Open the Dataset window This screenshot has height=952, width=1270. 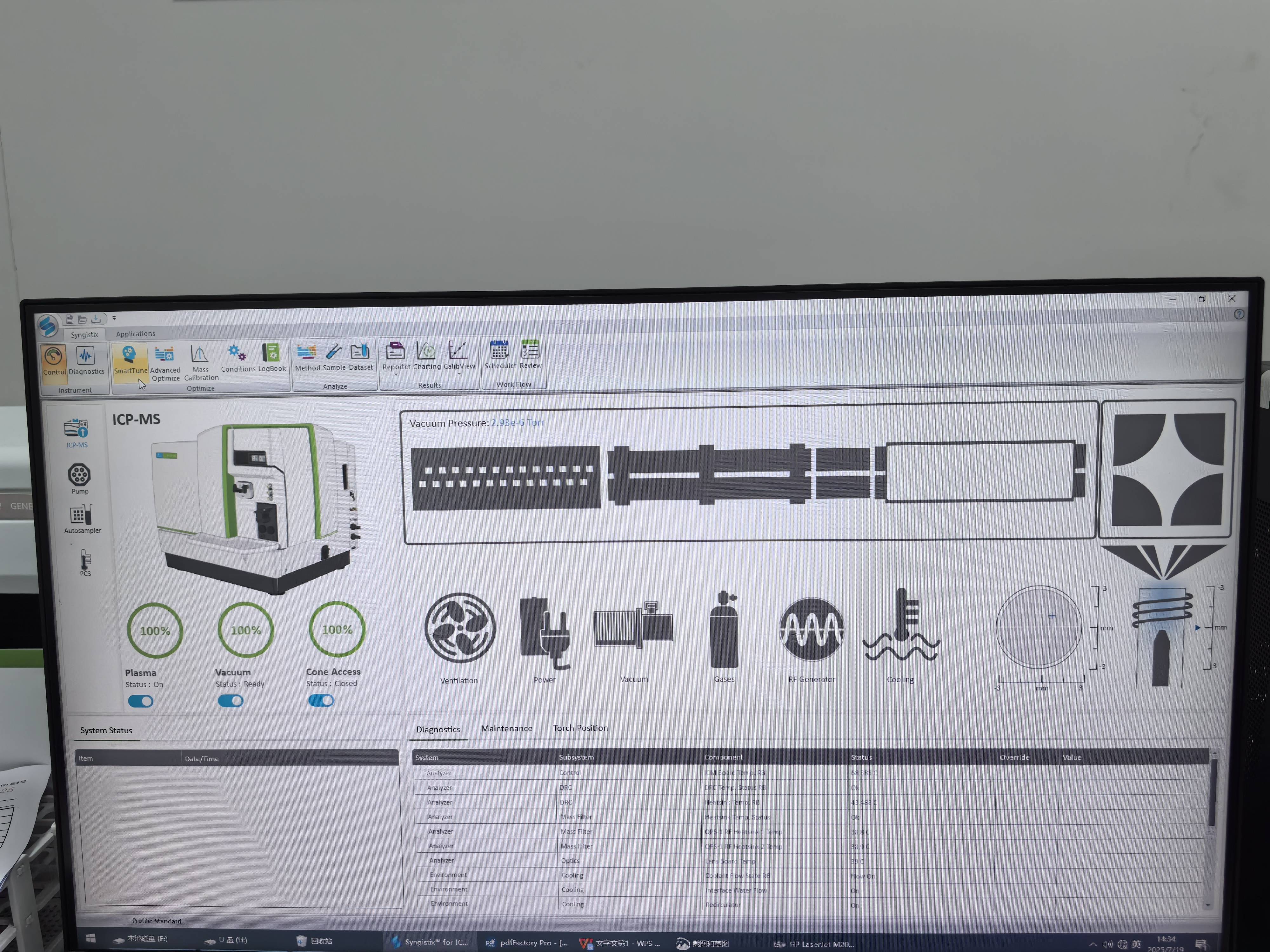361,357
